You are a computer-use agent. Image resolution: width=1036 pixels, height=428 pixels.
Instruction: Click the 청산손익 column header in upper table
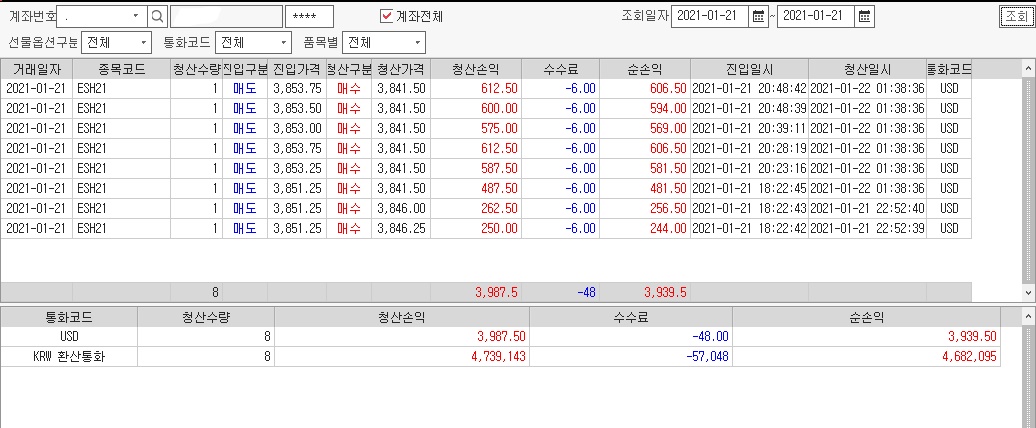pos(476,69)
